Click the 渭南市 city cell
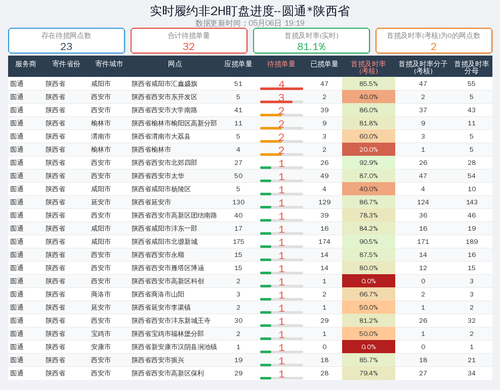500x390 pixels. coord(101,136)
